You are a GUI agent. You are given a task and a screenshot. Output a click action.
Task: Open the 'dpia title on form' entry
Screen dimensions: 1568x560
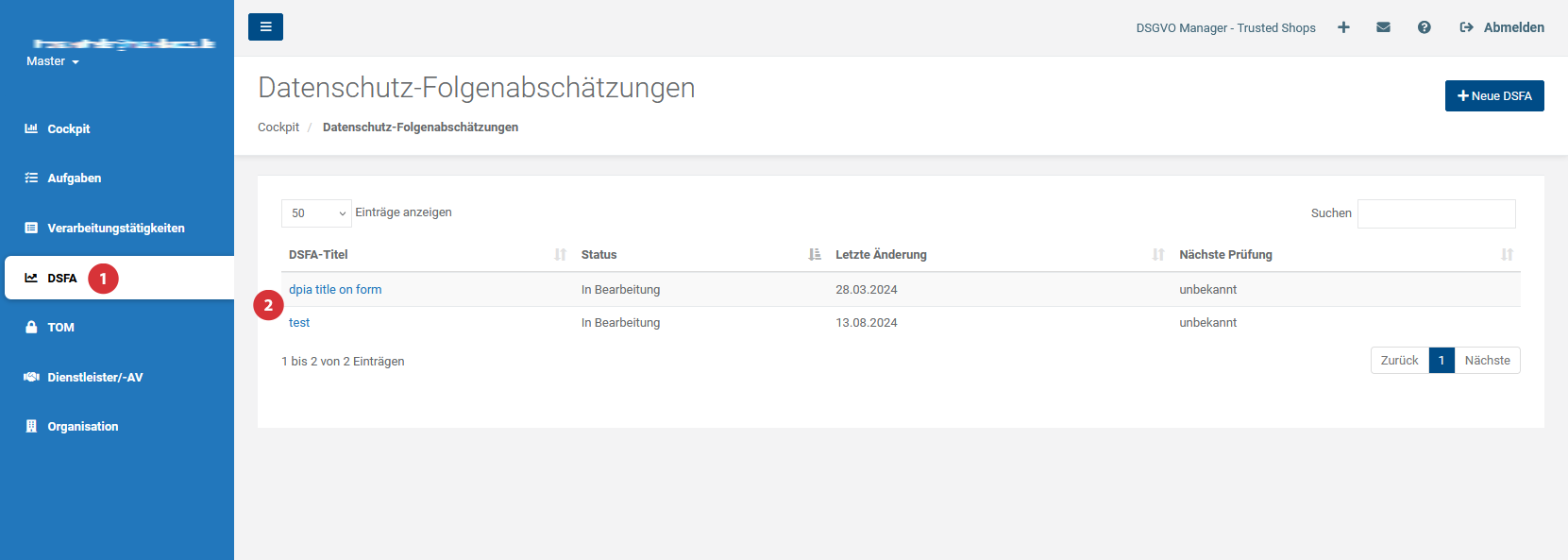(335, 290)
